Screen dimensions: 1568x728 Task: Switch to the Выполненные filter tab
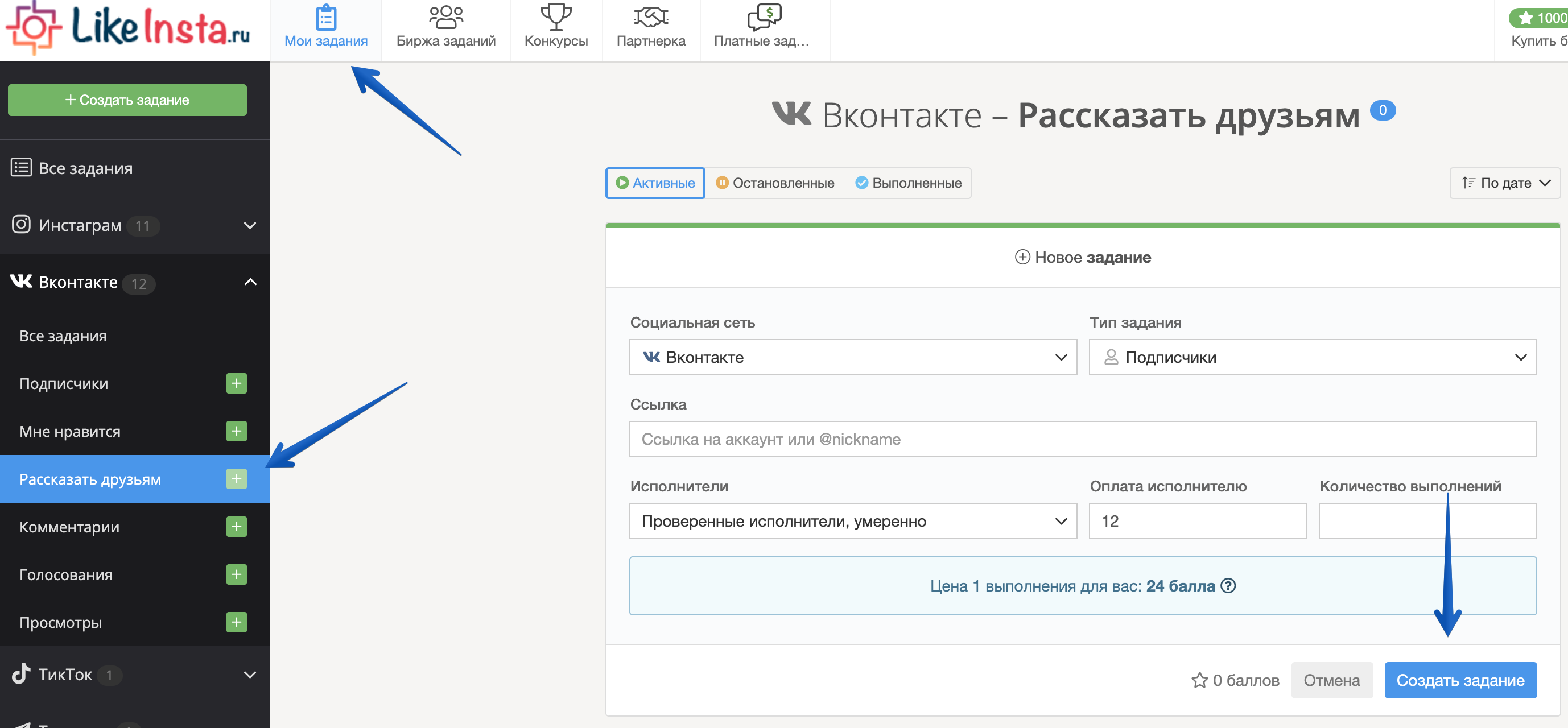pos(908,183)
